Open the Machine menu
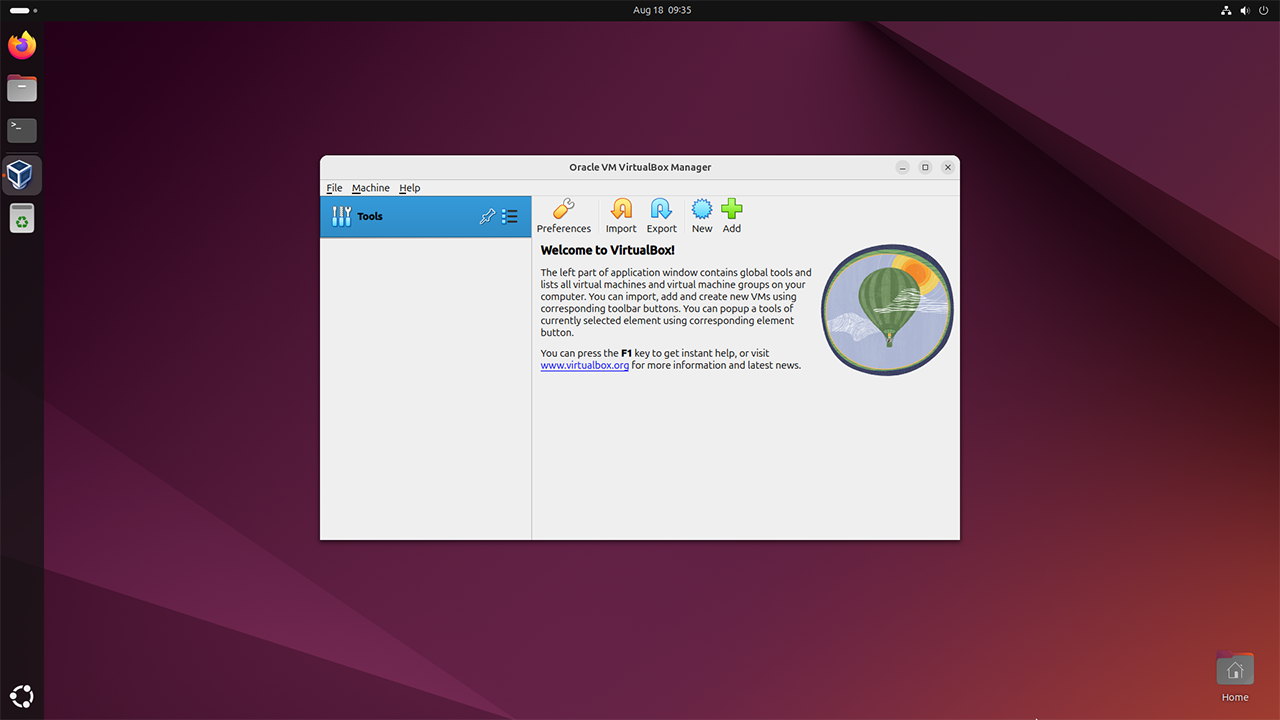This screenshot has width=1280, height=720. 370,188
